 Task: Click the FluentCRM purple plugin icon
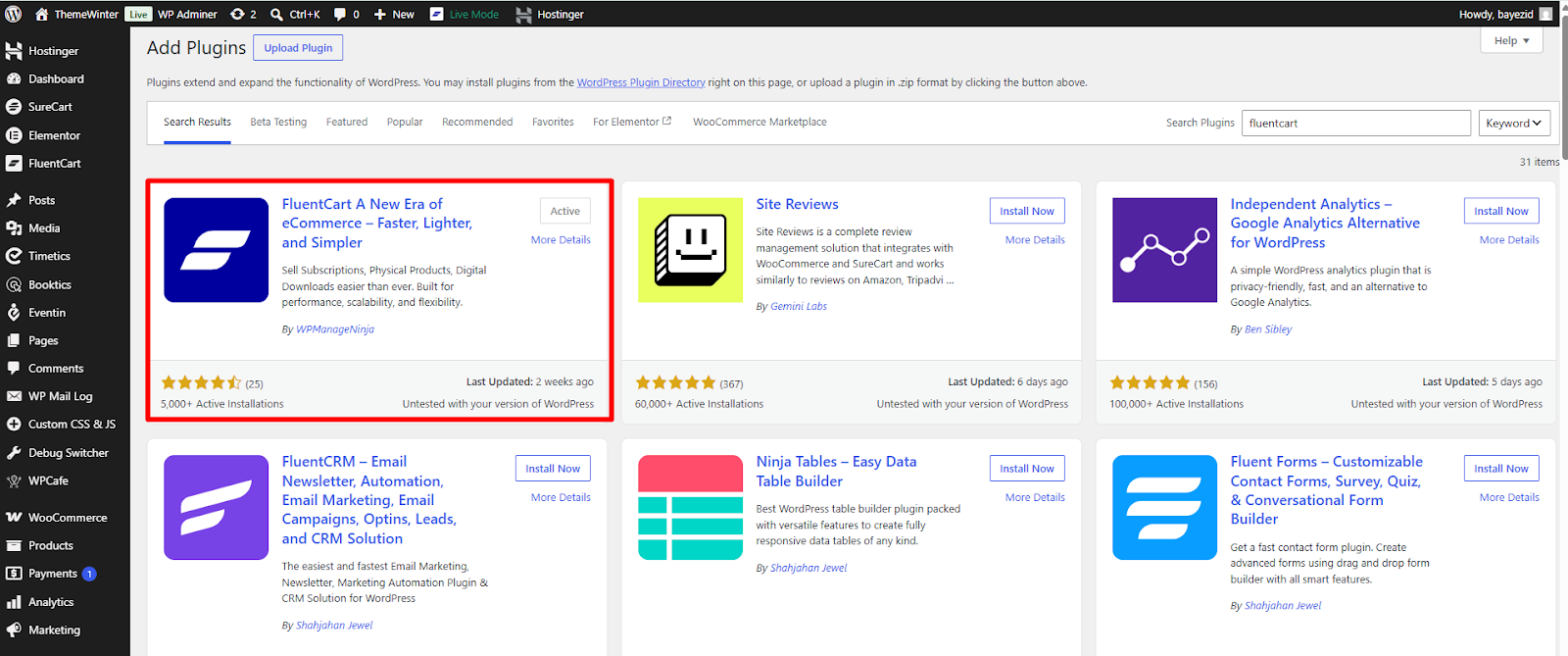pos(216,507)
